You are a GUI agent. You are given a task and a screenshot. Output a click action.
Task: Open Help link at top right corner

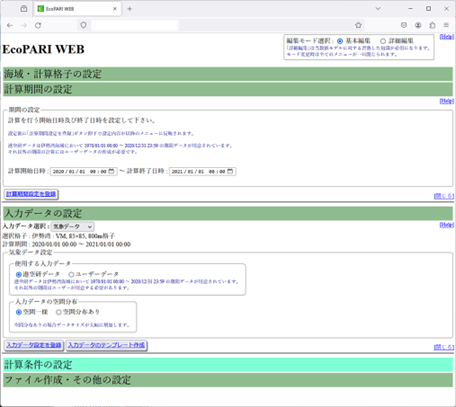point(447,37)
